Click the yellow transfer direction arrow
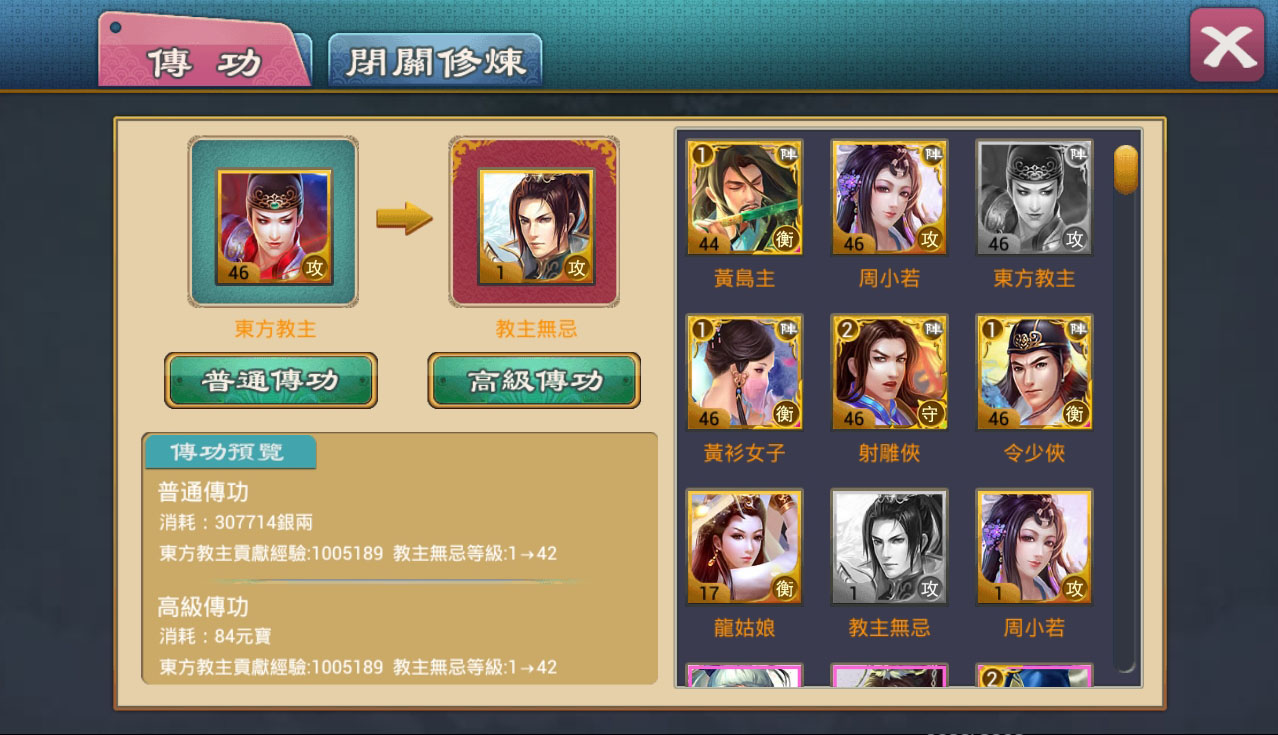Screen dimensions: 1278x735 404,218
